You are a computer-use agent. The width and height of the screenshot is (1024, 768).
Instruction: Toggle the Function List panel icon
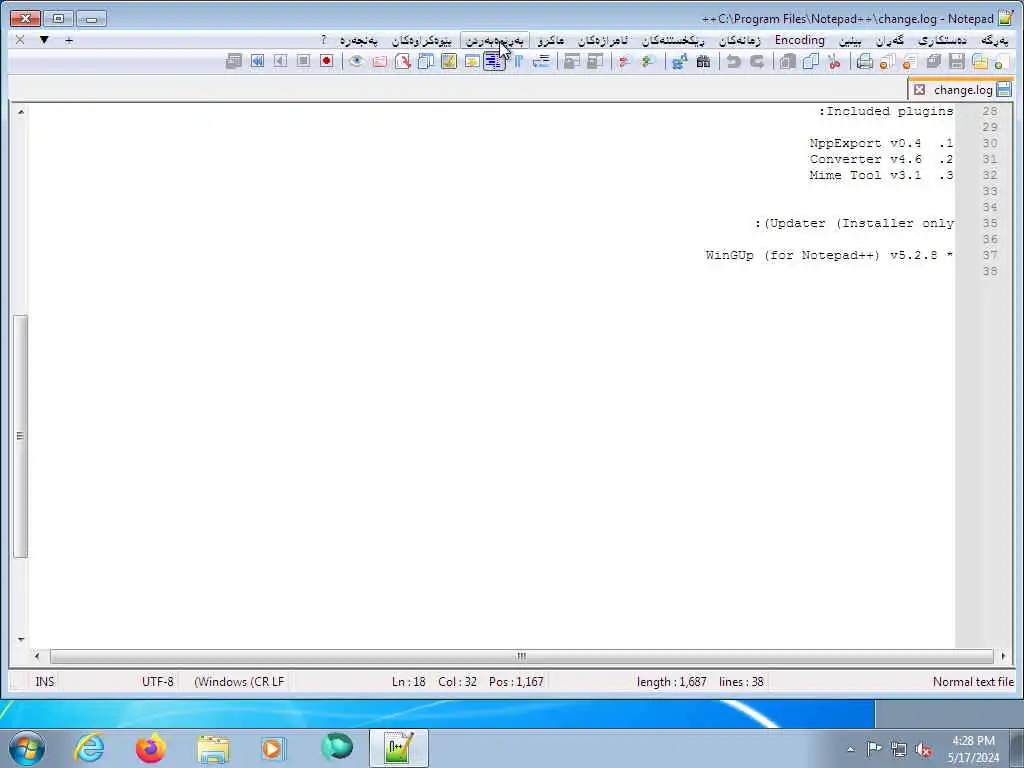click(402, 62)
